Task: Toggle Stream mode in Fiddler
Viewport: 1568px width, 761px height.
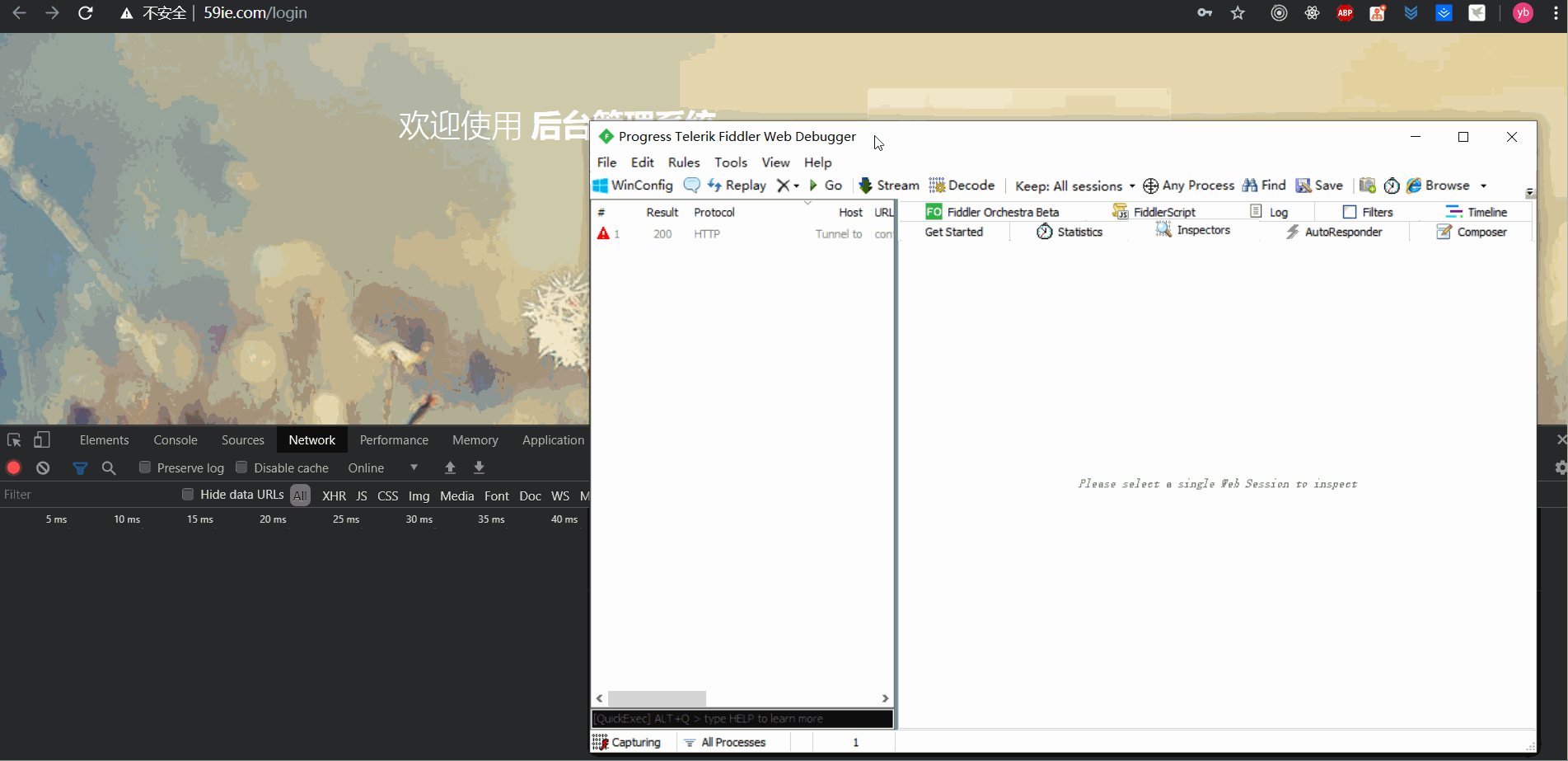Action: (x=889, y=186)
